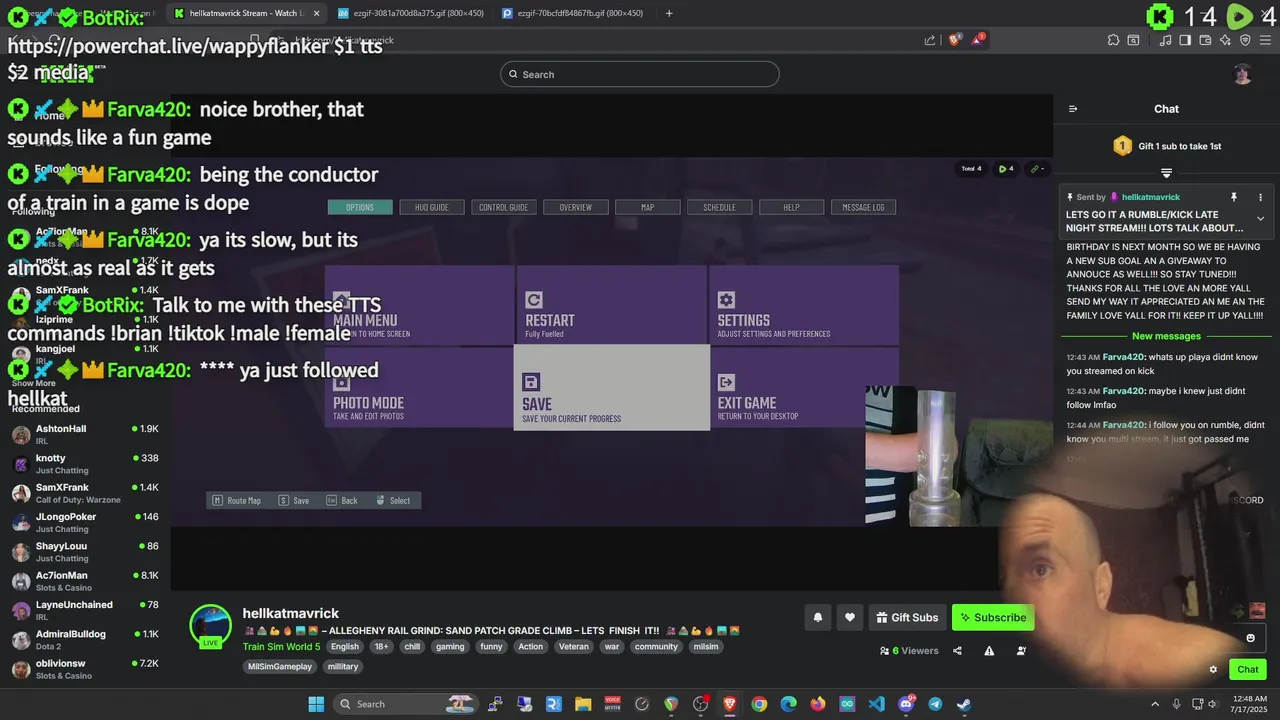This screenshot has height=720, width=1280.
Task: Click Brave Shields lion icon
Action: [x=954, y=40]
